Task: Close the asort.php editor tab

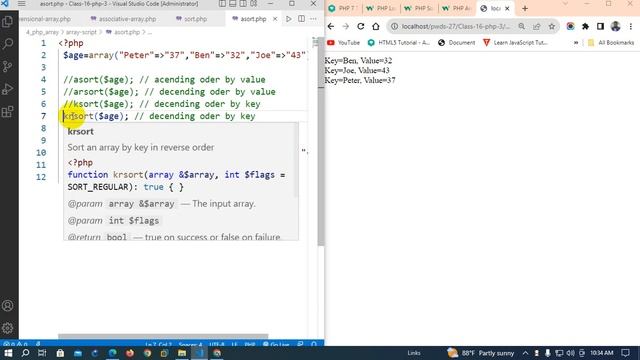Action: (275, 19)
